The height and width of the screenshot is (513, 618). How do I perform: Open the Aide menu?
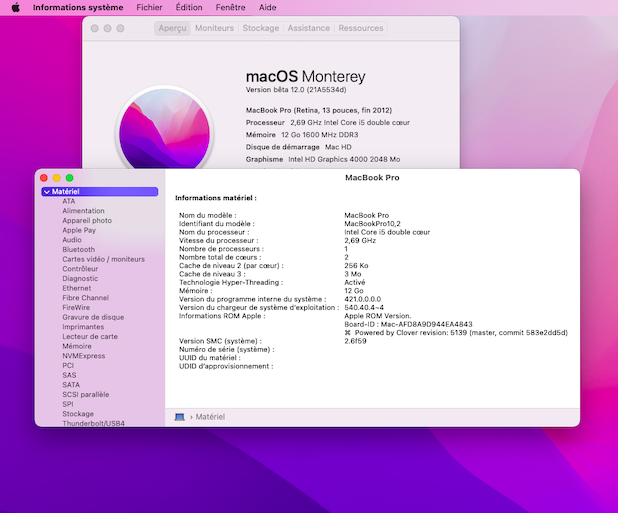point(268,7)
